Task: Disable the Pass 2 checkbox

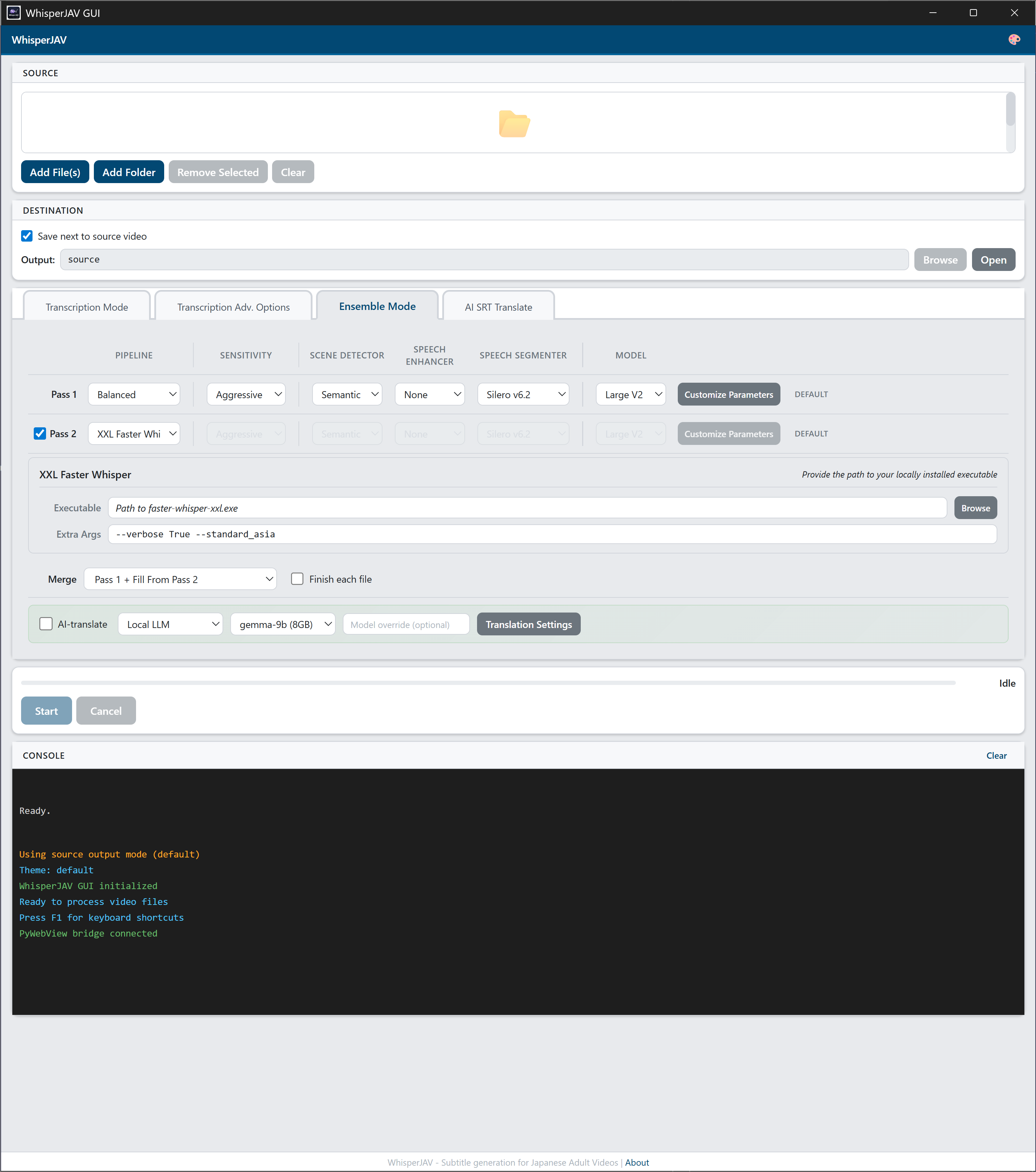Action: pos(40,433)
